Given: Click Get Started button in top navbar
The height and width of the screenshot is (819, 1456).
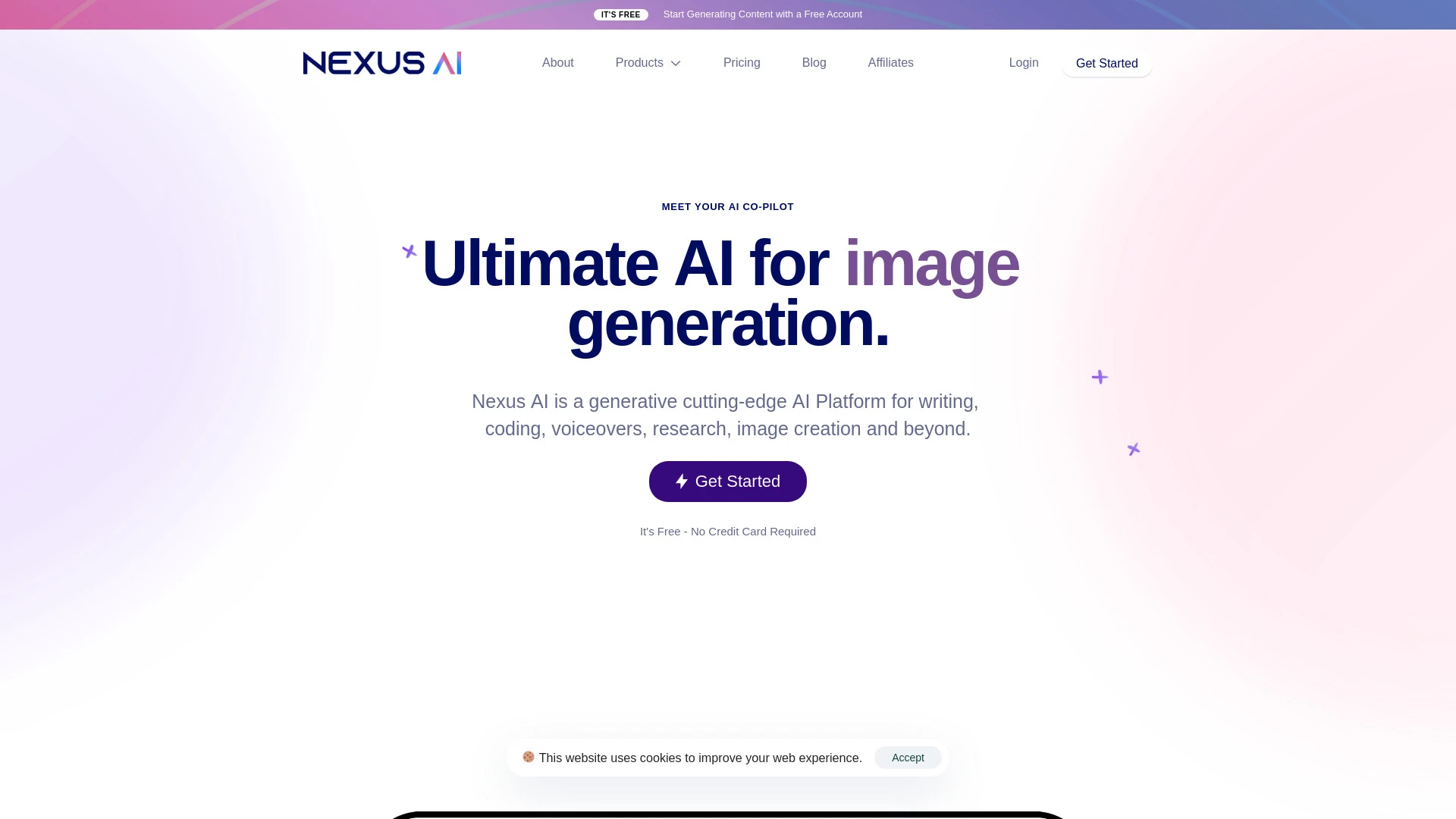Looking at the screenshot, I should pos(1106,63).
